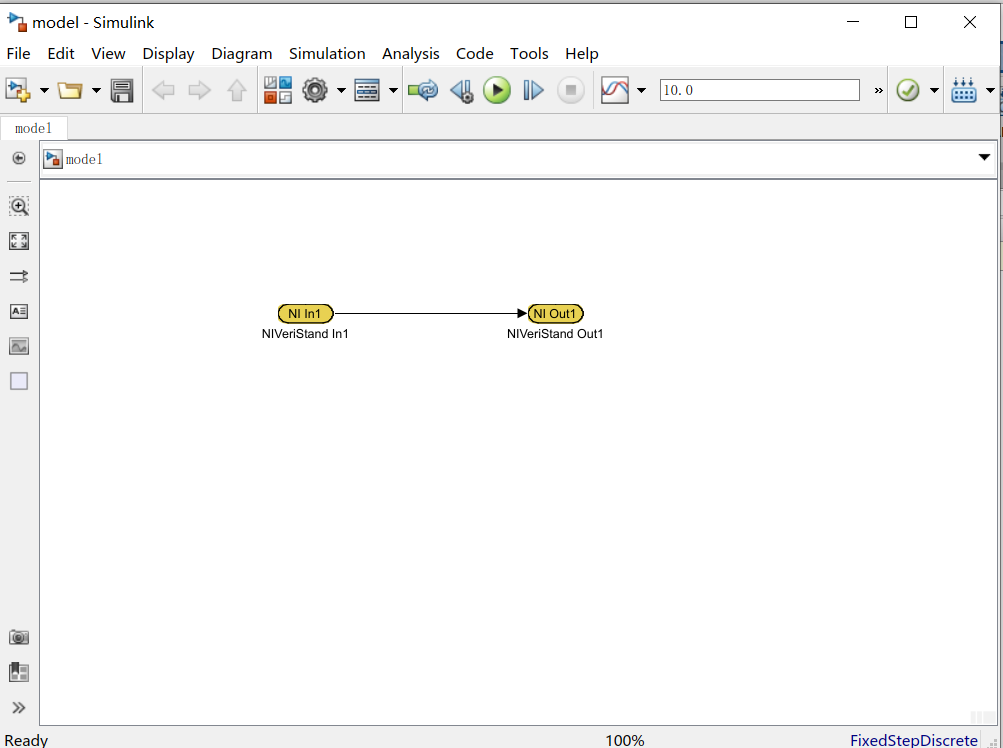Collapse the left palette with the chevron

18,707
